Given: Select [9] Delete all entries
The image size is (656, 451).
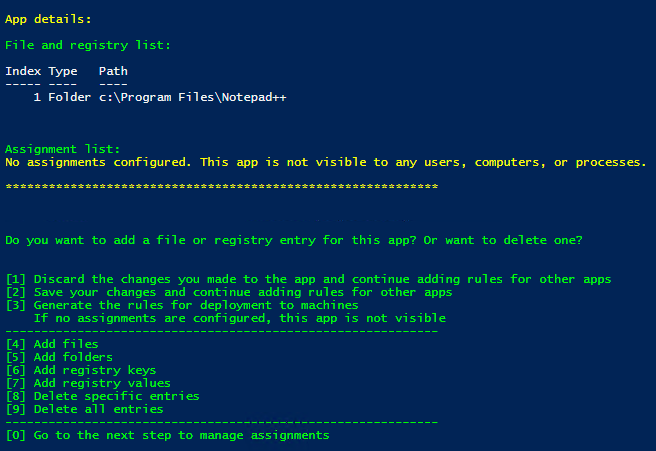Looking at the screenshot, I should coord(84,409).
